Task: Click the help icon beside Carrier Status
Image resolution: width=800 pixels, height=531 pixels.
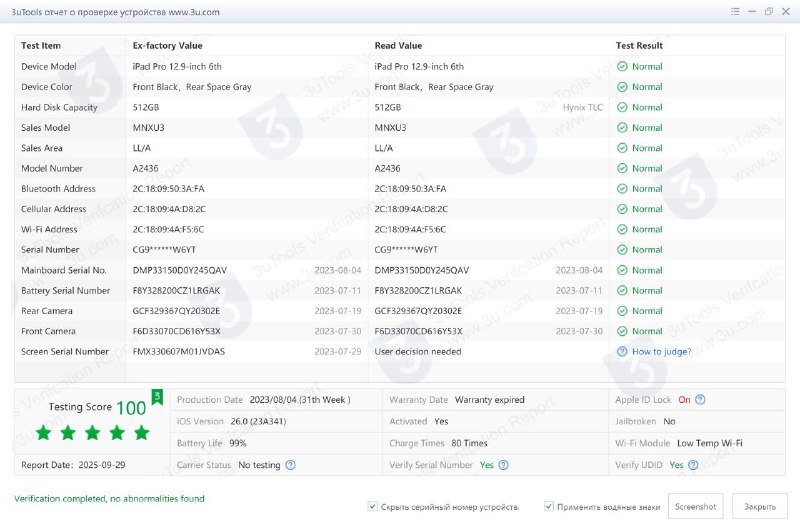Action: coord(290,465)
